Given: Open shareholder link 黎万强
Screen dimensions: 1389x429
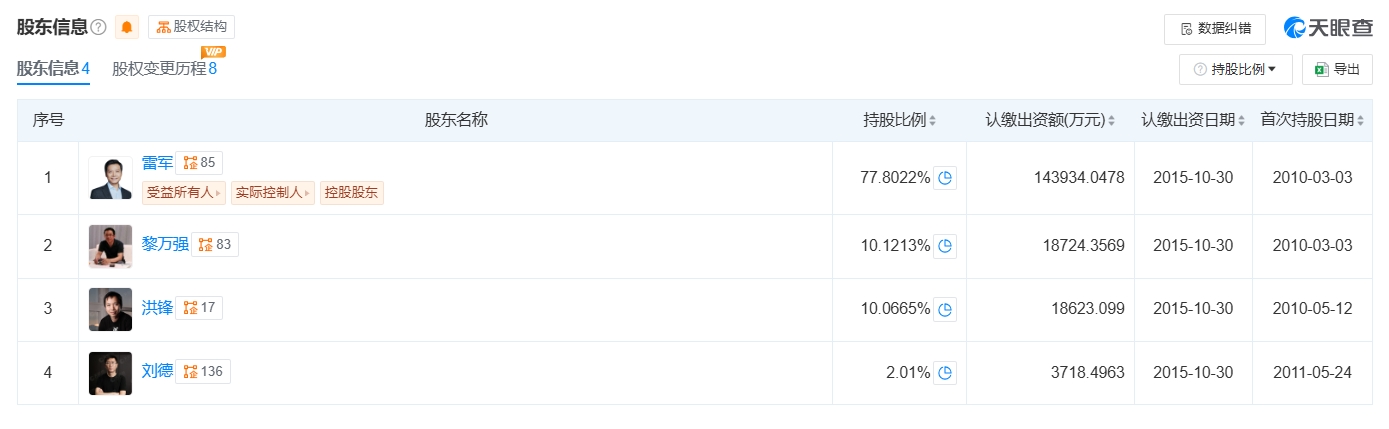Looking at the screenshot, I should coord(165,244).
